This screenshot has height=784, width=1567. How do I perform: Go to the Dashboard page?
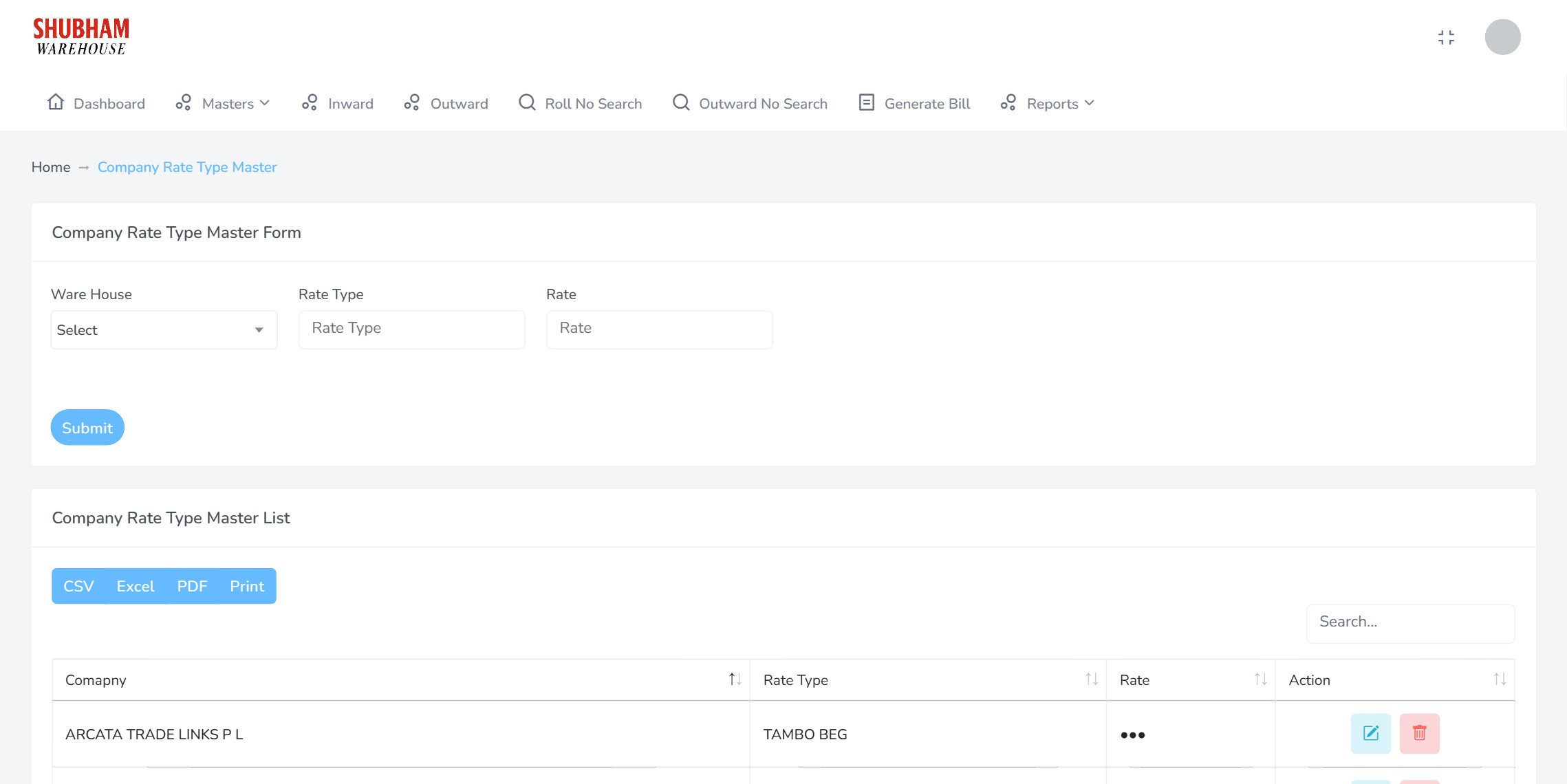(x=96, y=103)
